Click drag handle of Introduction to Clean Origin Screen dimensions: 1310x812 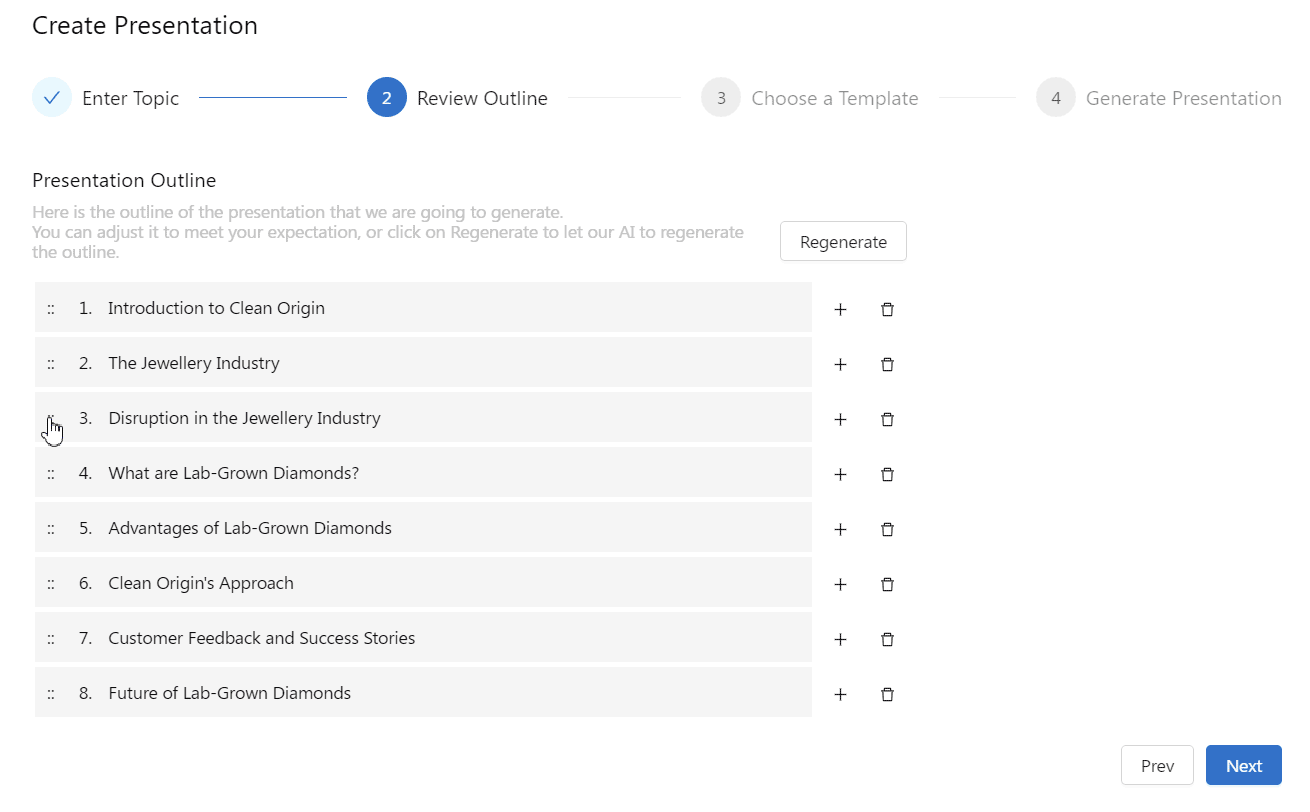coord(51,308)
